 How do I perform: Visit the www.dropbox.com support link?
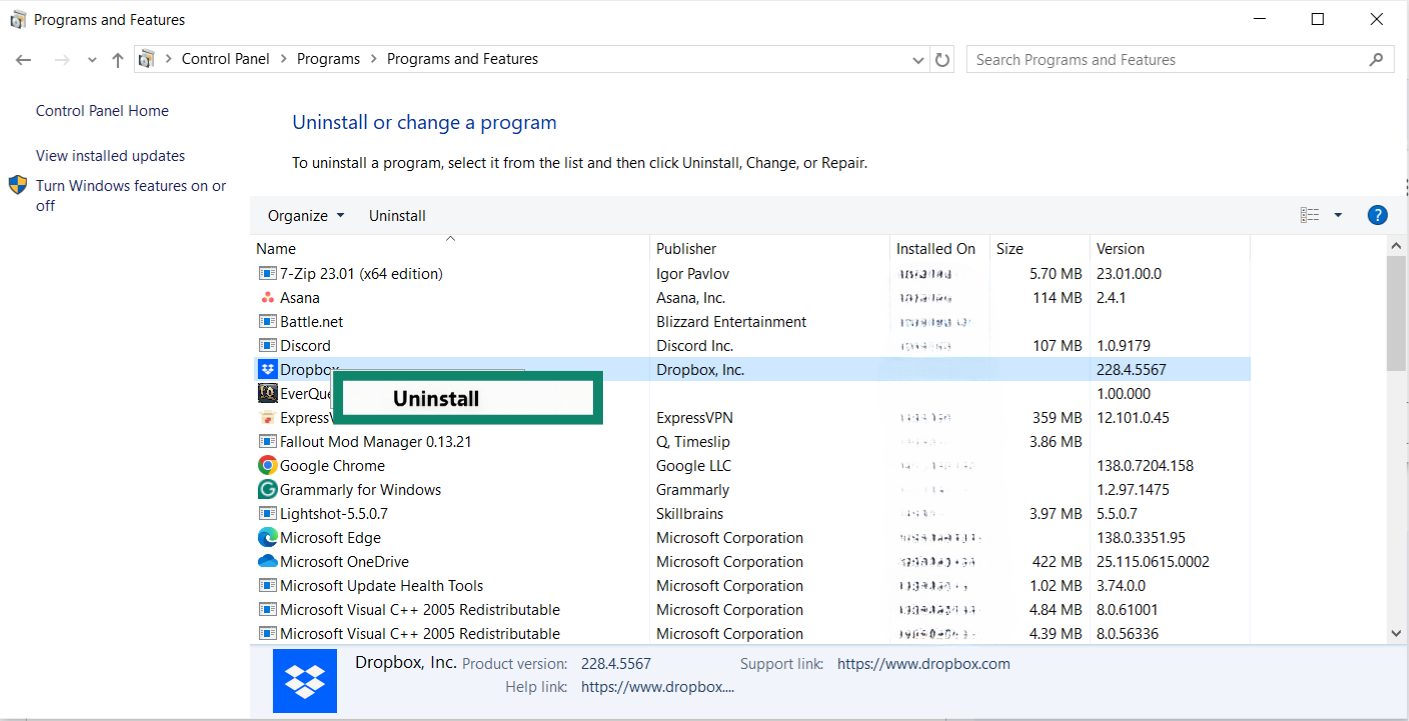(x=922, y=663)
